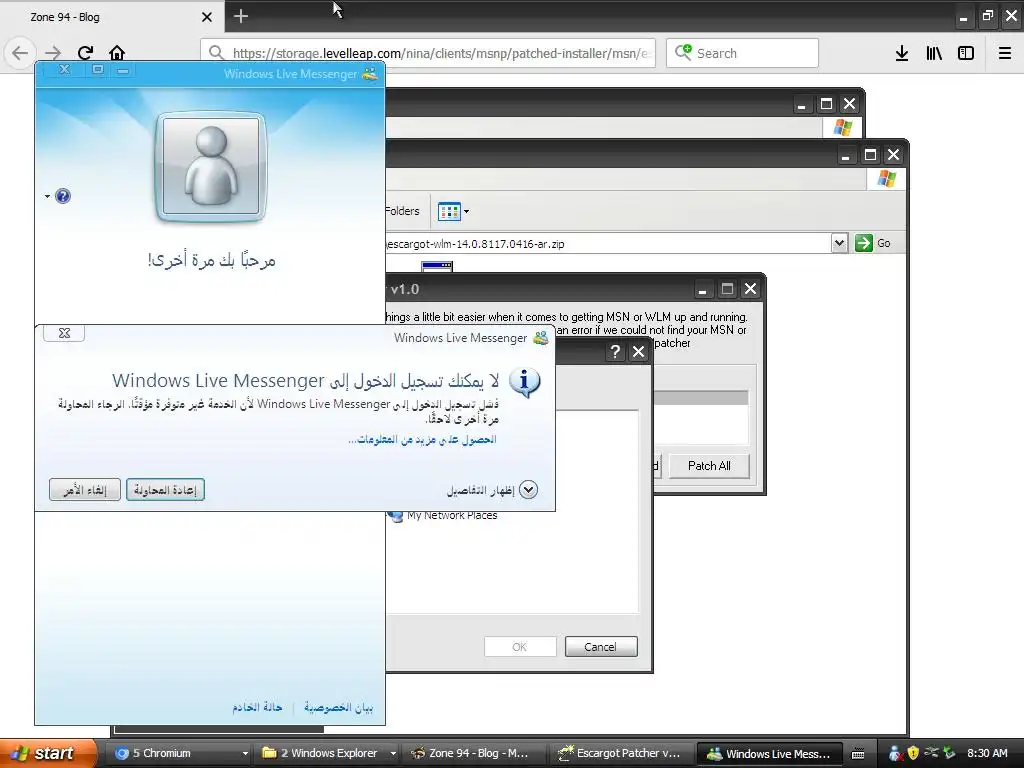The width and height of the screenshot is (1024, 768).
Task: Click Messenger signed-out tray icon
Action: [x=895, y=753]
